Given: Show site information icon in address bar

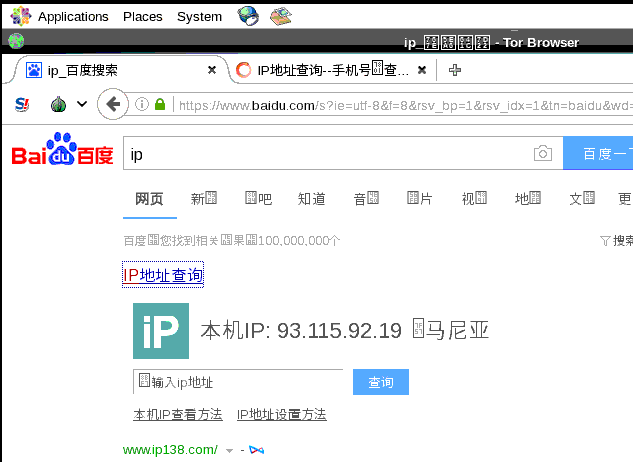Looking at the screenshot, I should click(142, 105).
